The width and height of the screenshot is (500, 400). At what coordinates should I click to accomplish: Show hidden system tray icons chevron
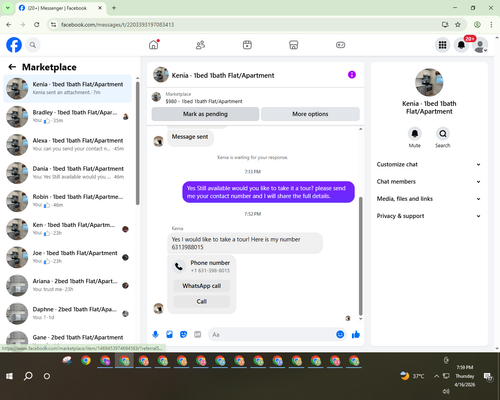[436, 376]
